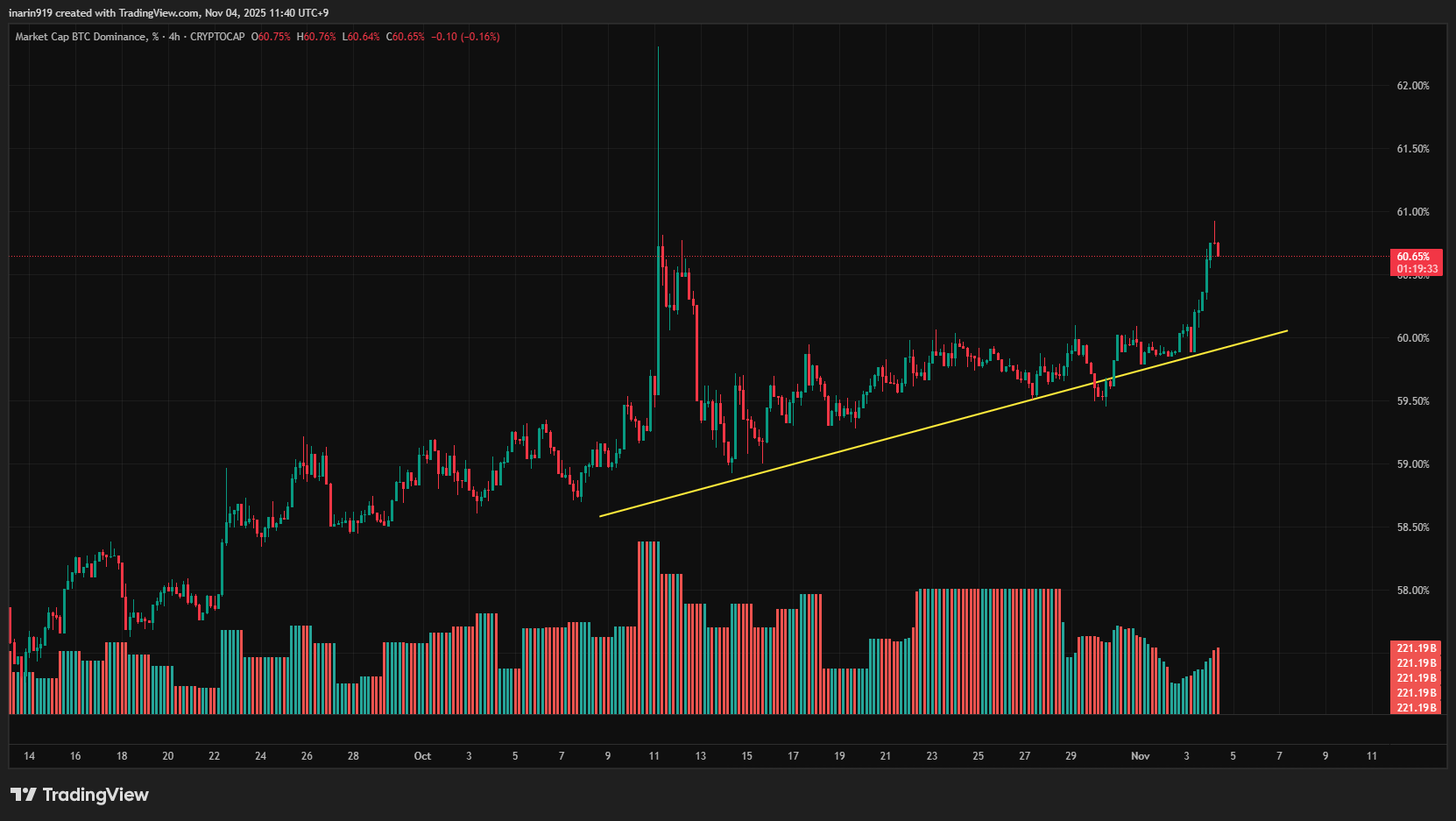Click the 61.00% price axis label
Viewport: 1456px width, 821px height.
tap(1412, 212)
